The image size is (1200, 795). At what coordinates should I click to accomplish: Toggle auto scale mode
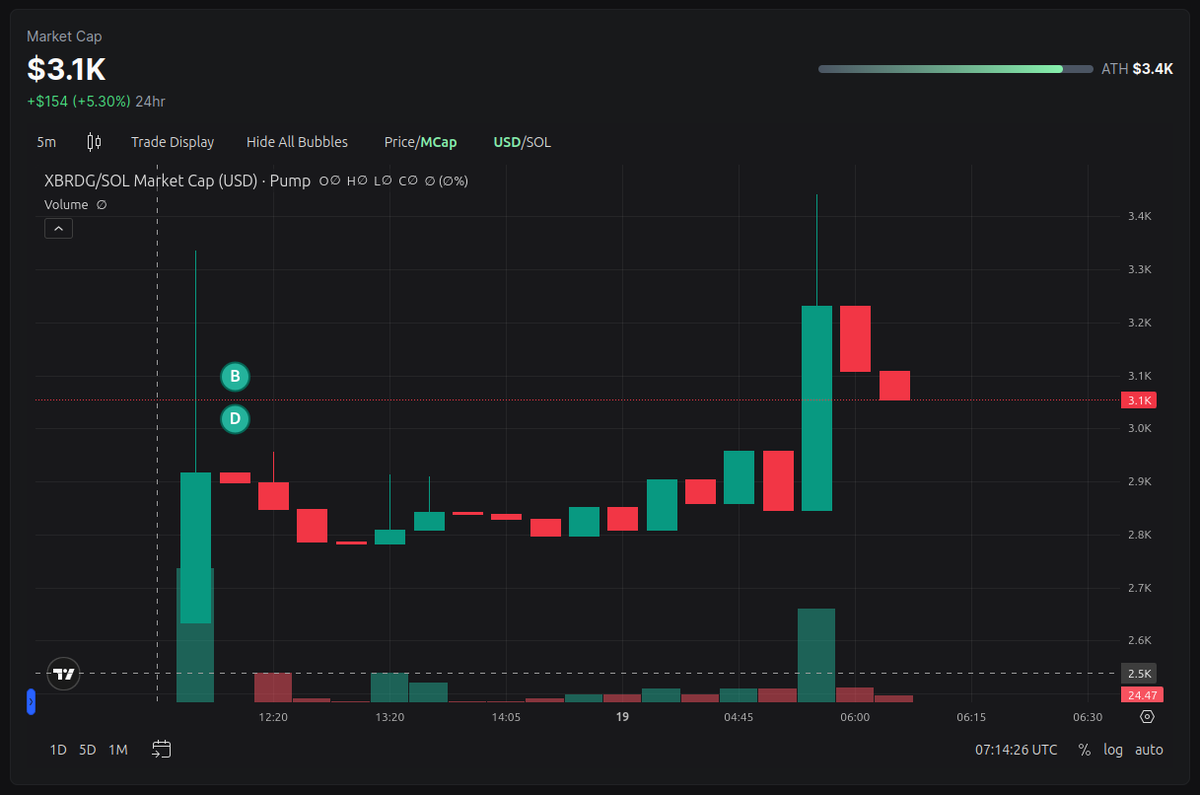[x=1149, y=749]
